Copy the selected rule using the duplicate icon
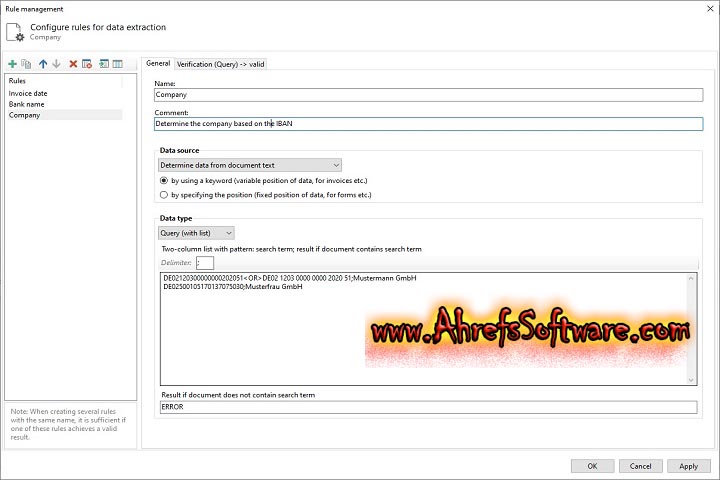Viewport: 720px width, 480px height. pyautogui.click(x=26, y=64)
